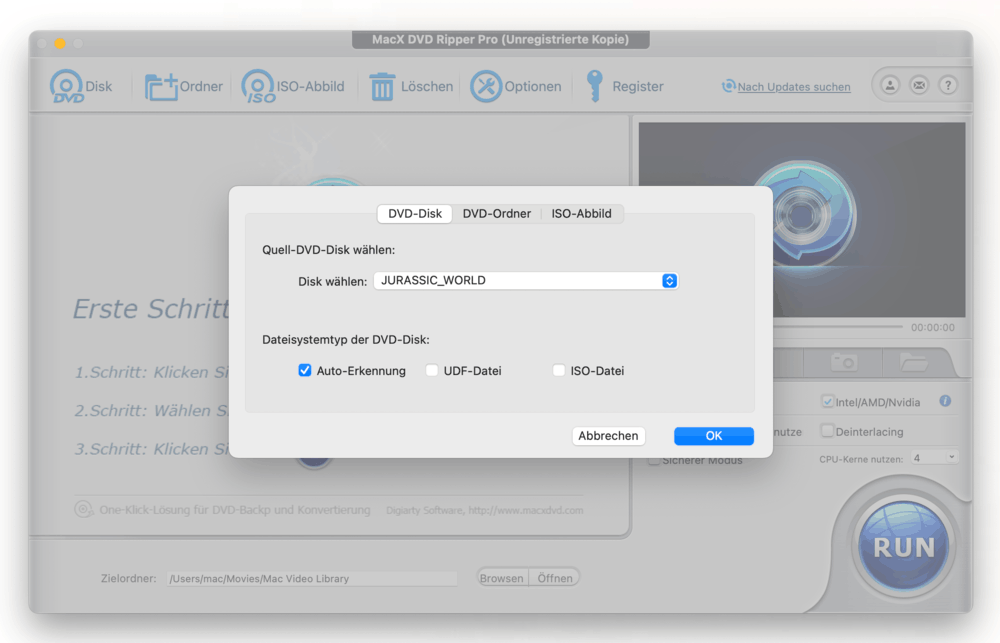Click Nach Updates suchen link
This screenshot has height=643, width=1000.
pyautogui.click(x=793, y=87)
